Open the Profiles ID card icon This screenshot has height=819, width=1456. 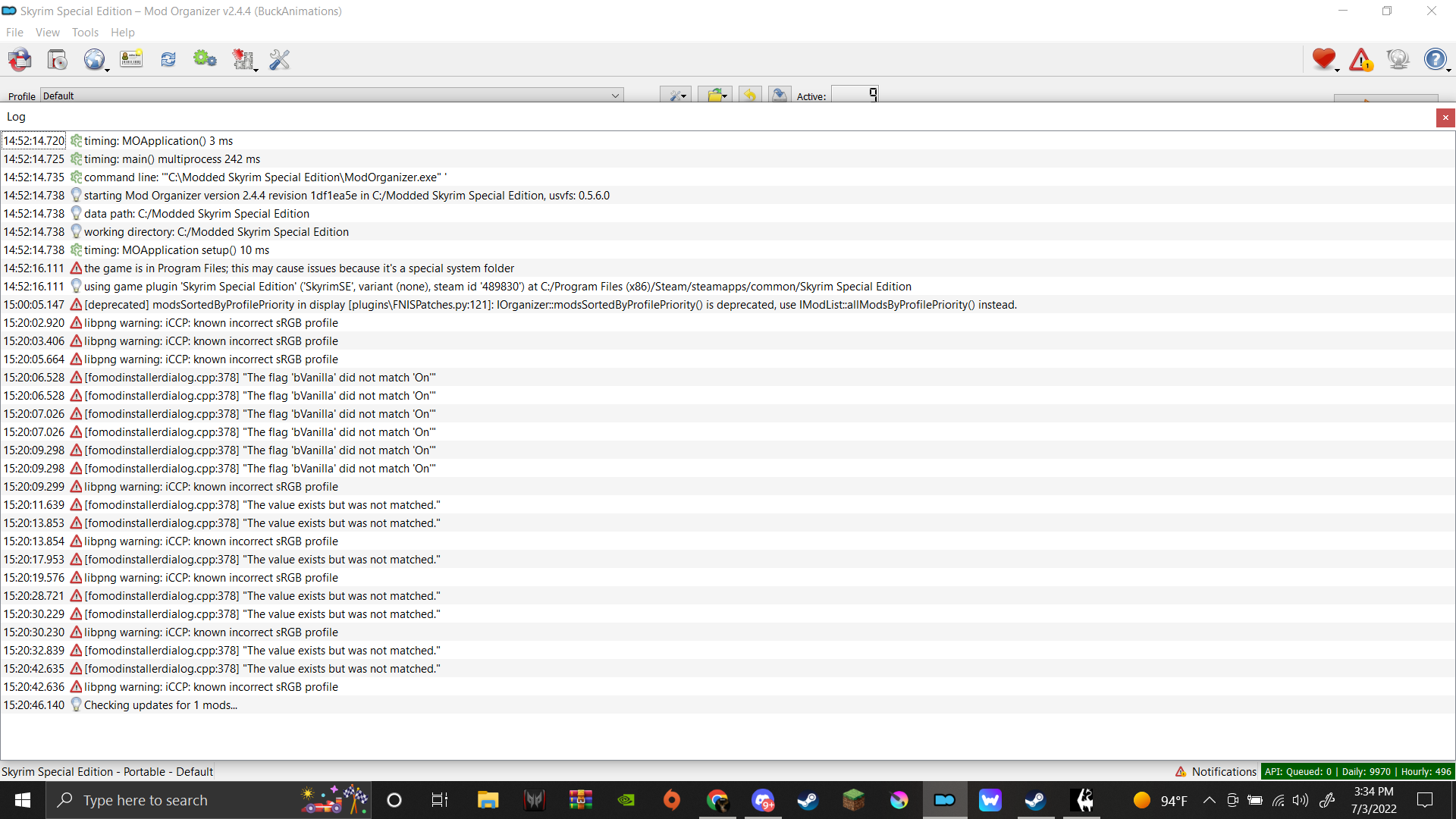[x=131, y=59]
